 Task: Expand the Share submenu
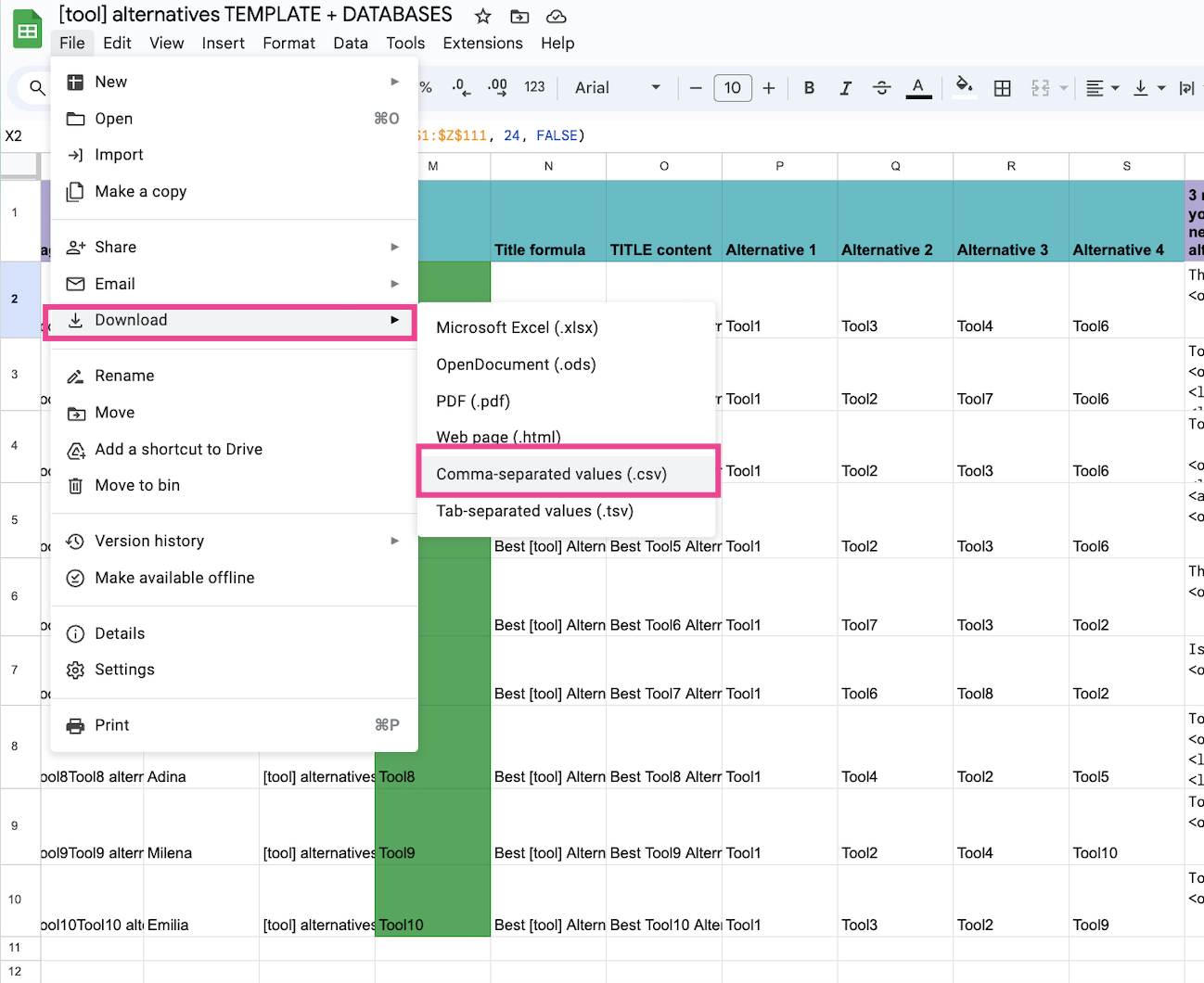click(234, 247)
